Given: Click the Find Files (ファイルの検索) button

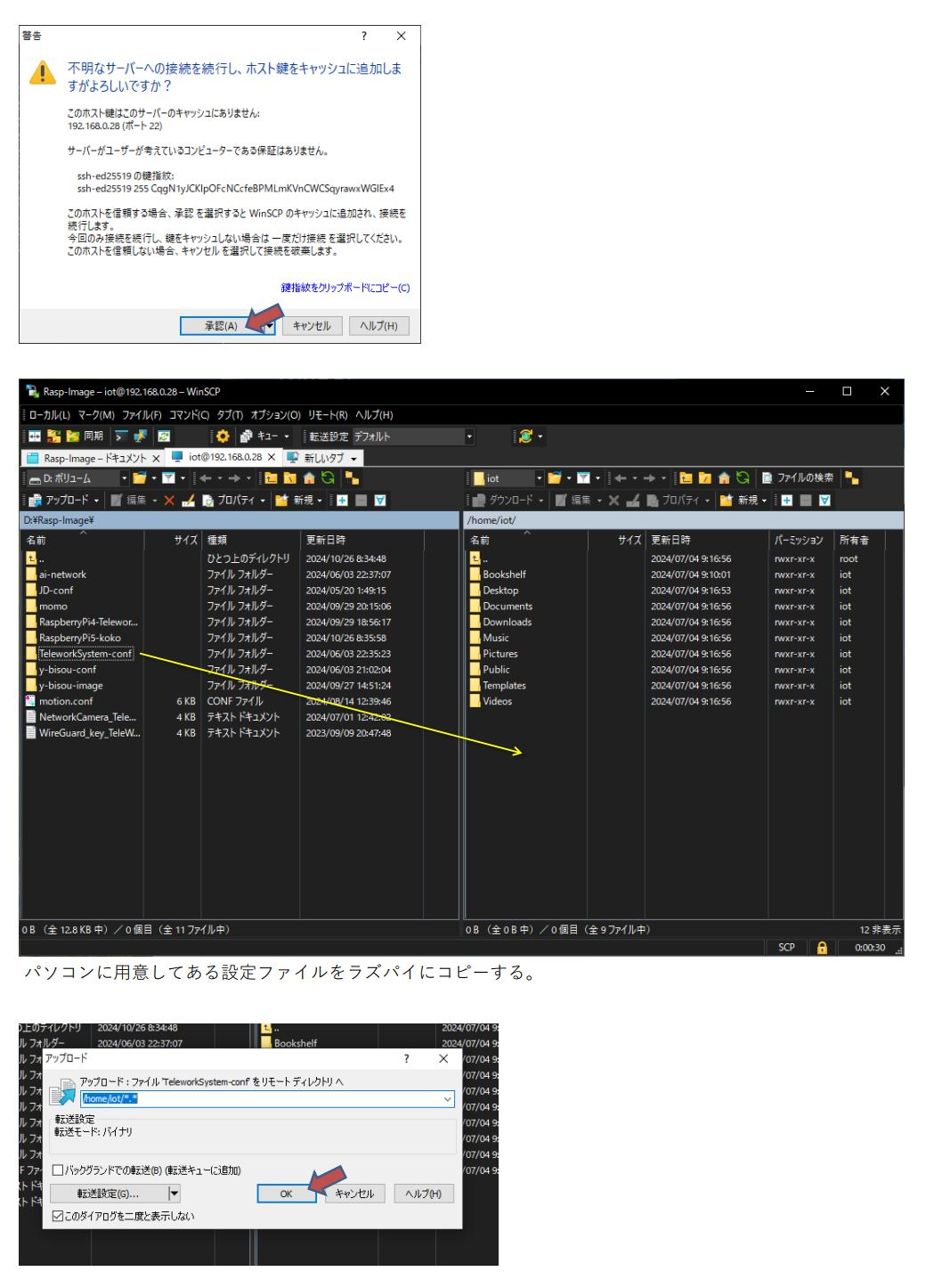Looking at the screenshot, I should (798, 478).
